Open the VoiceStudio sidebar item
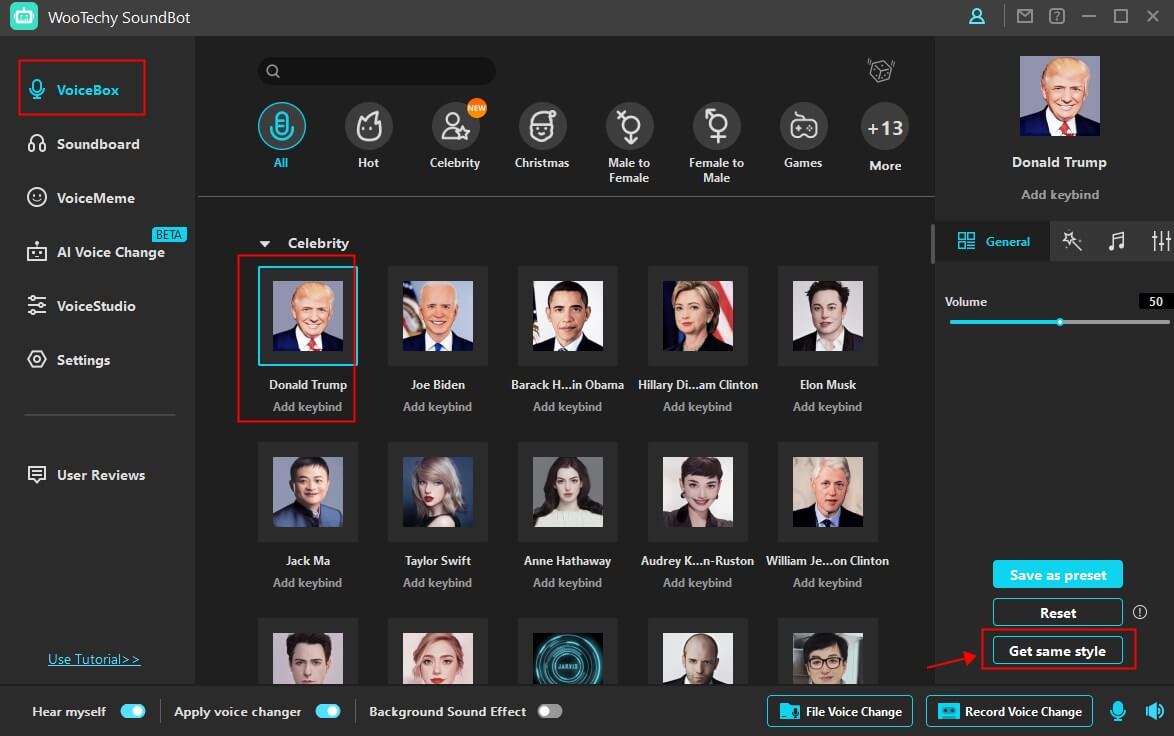The image size is (1174, 736). [x=95, y=306]
